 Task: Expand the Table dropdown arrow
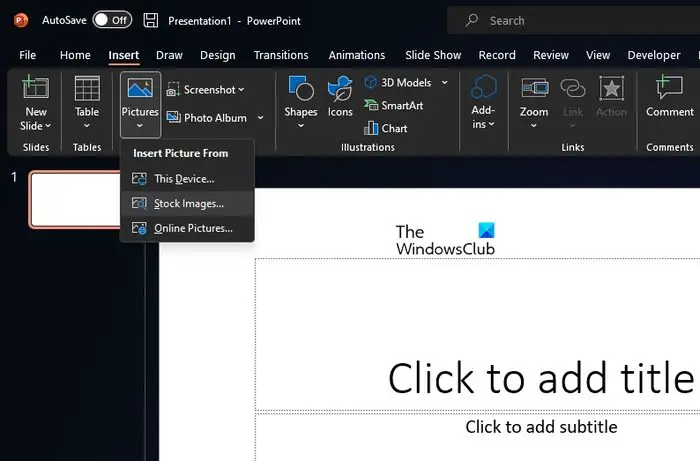87,126
